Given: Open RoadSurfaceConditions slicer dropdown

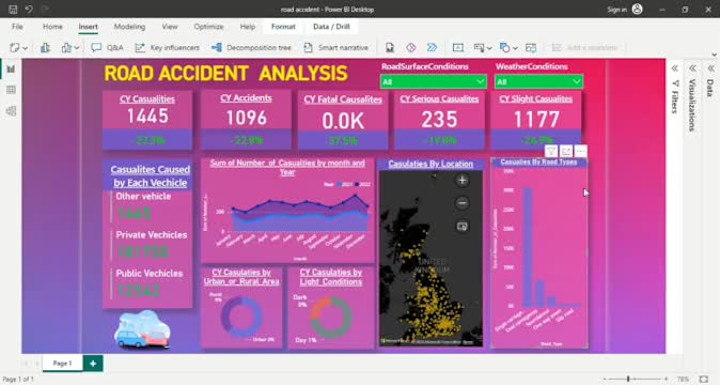Looking at the screenshot, I should tap(433, 82).
